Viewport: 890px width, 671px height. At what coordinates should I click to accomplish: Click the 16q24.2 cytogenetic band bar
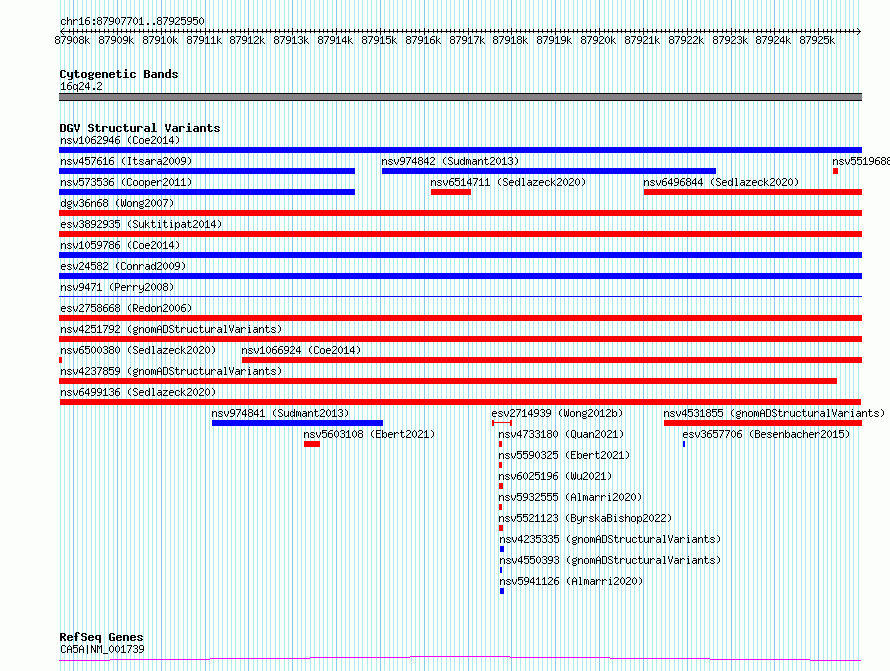[460, 97]
